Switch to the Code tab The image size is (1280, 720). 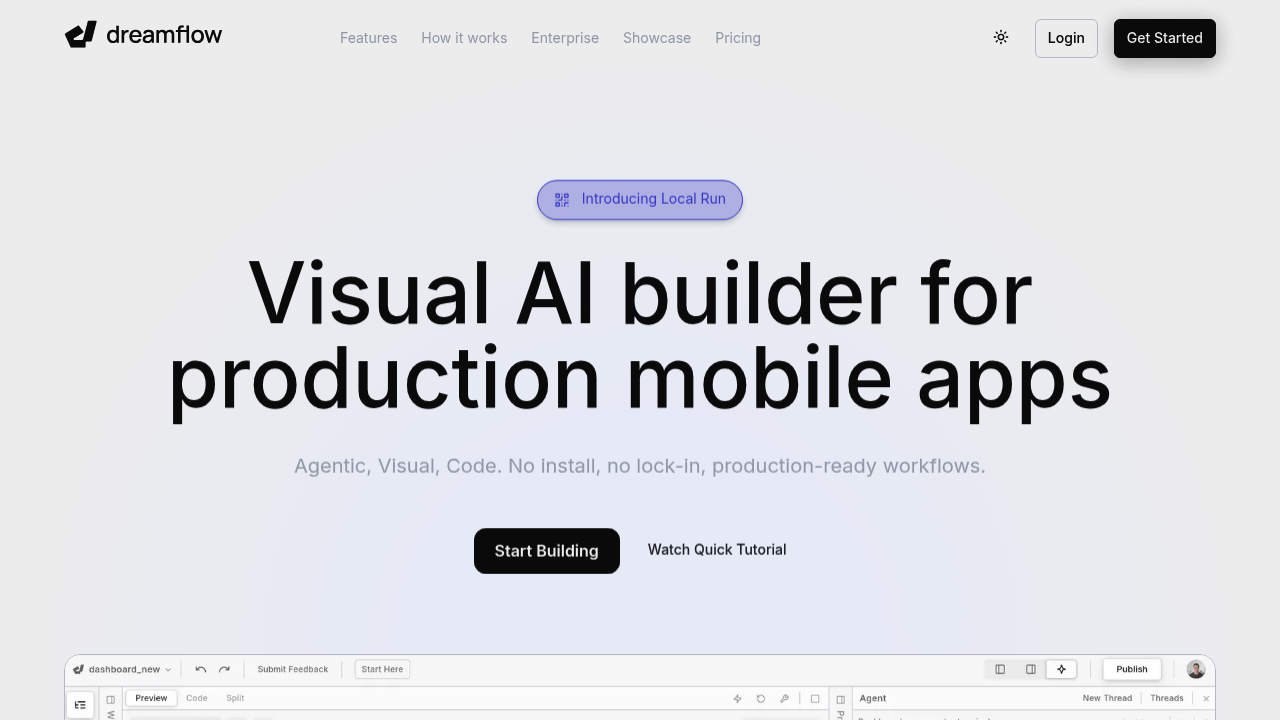coord(197,698)
